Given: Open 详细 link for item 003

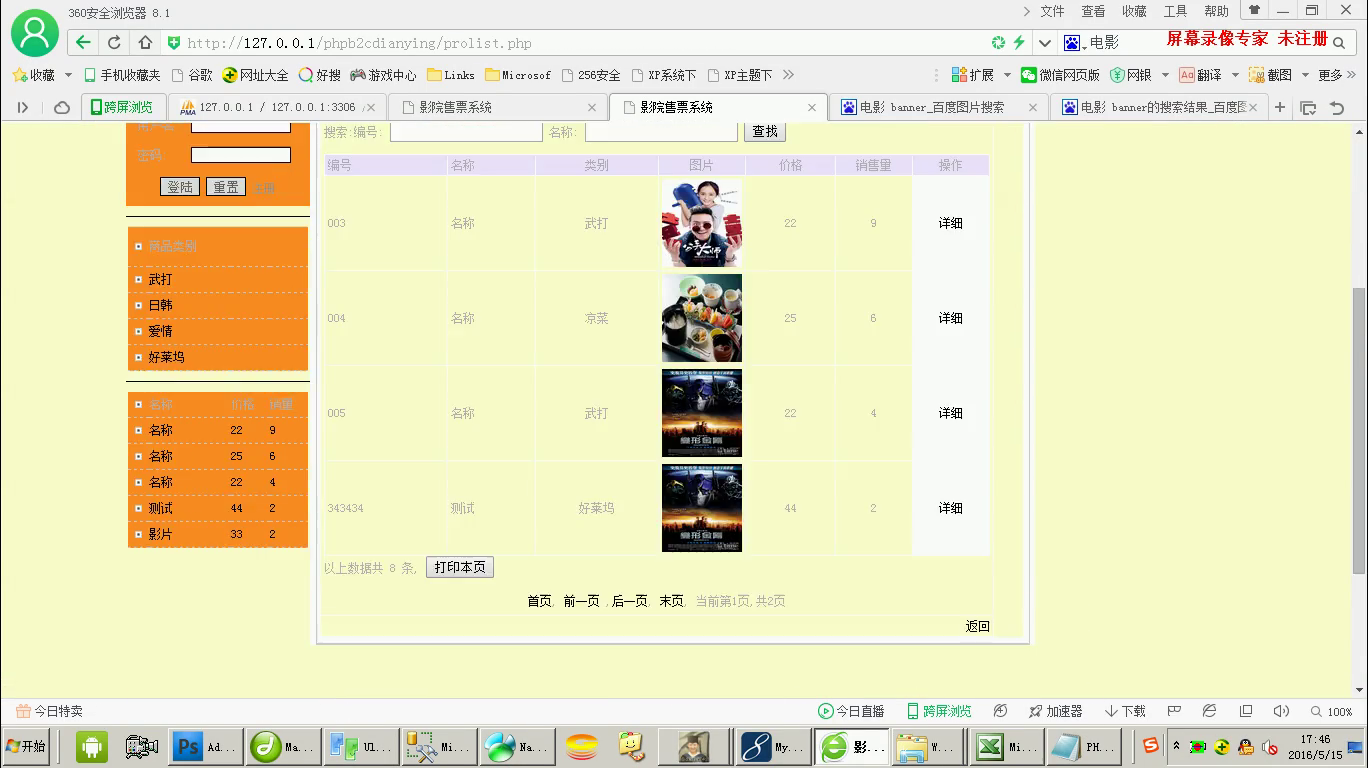Looking at the screenshot, I should coord(950,223).
